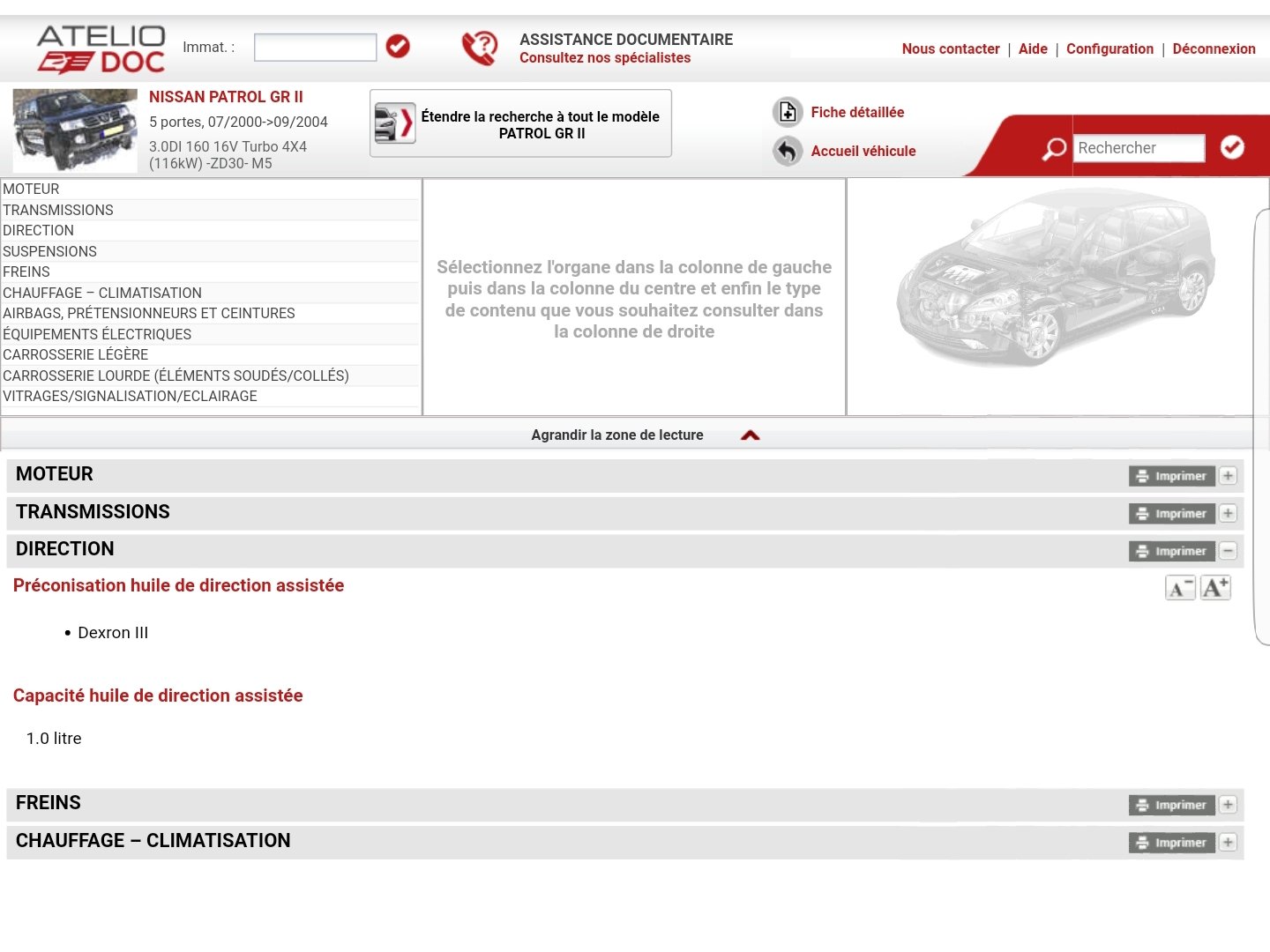1270x952 pixels.
Task: Open the Nous contacter link
Action: click(951, 49)
